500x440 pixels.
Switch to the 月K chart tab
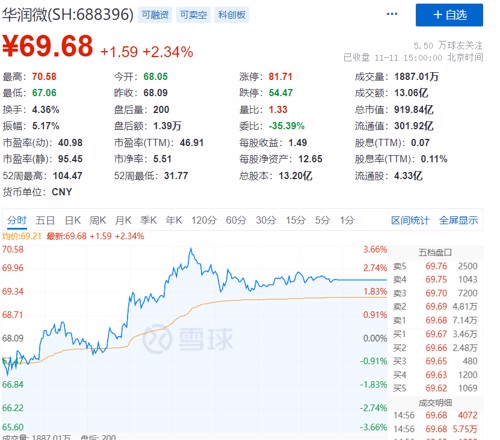pos(123,220)
